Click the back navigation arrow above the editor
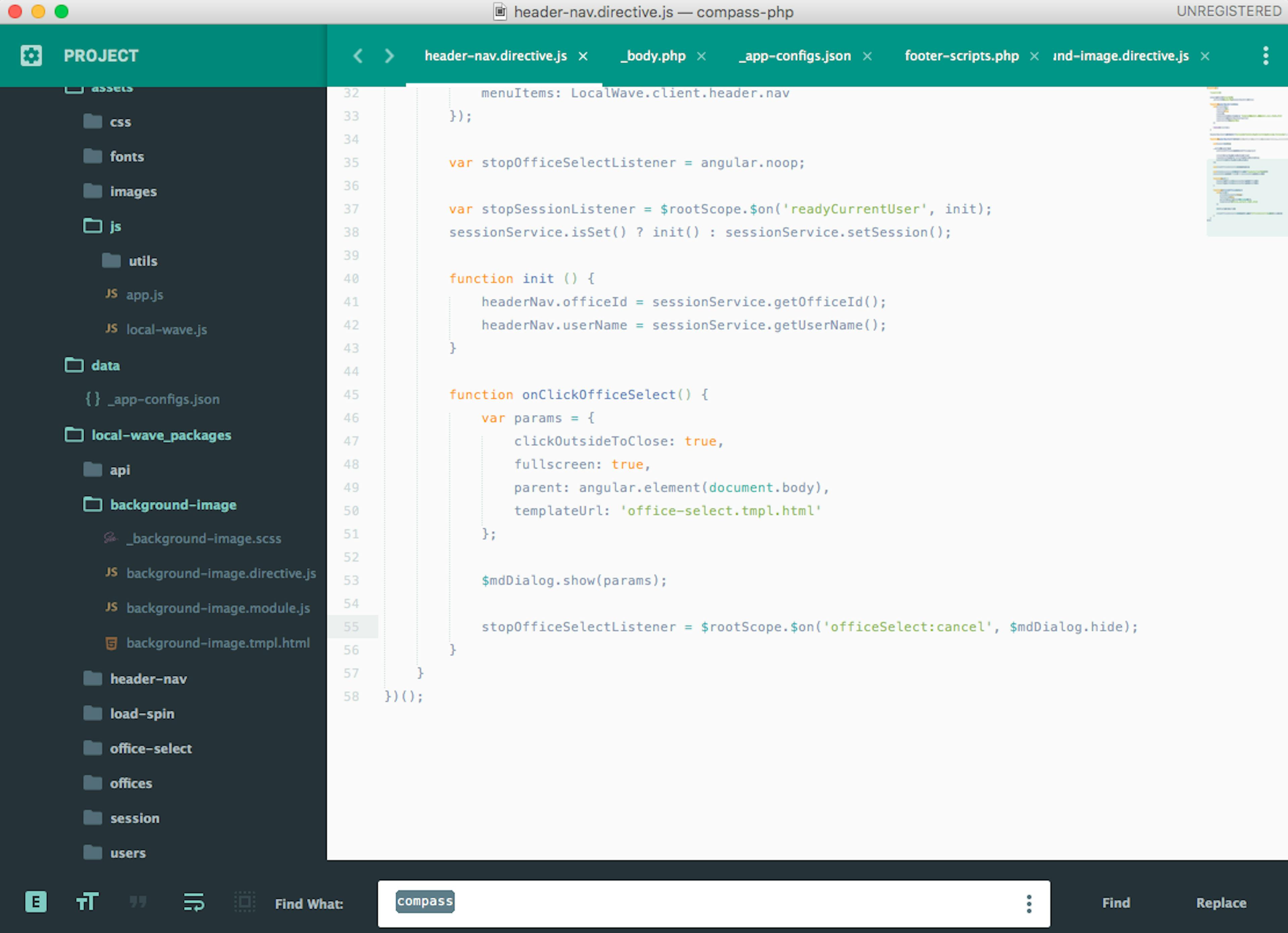1288x933 pixels. point(358,56)
